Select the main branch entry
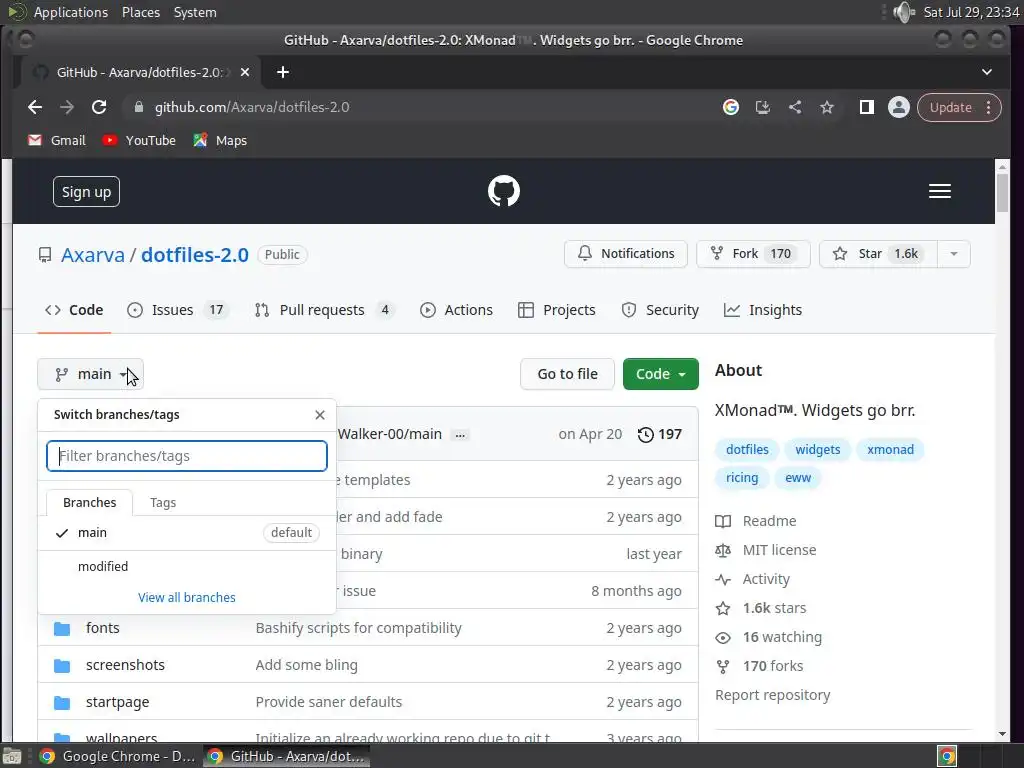 click(x=187, y=533)
